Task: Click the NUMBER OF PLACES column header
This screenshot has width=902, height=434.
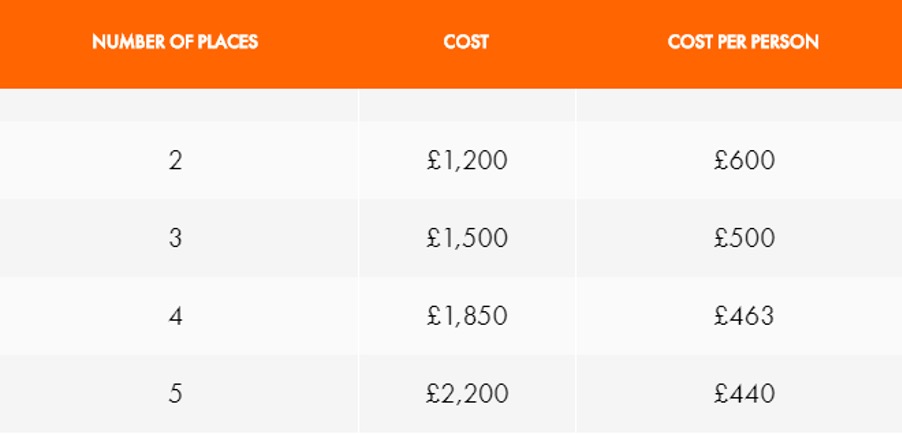Action: [175, 42]
